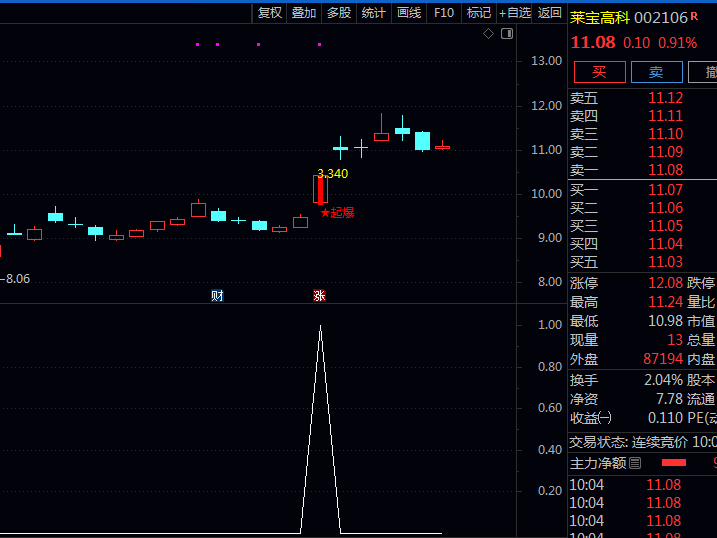Click the 净资 value 7.78
Viewport: 717px width, 538px height.
tap(669, 399)
